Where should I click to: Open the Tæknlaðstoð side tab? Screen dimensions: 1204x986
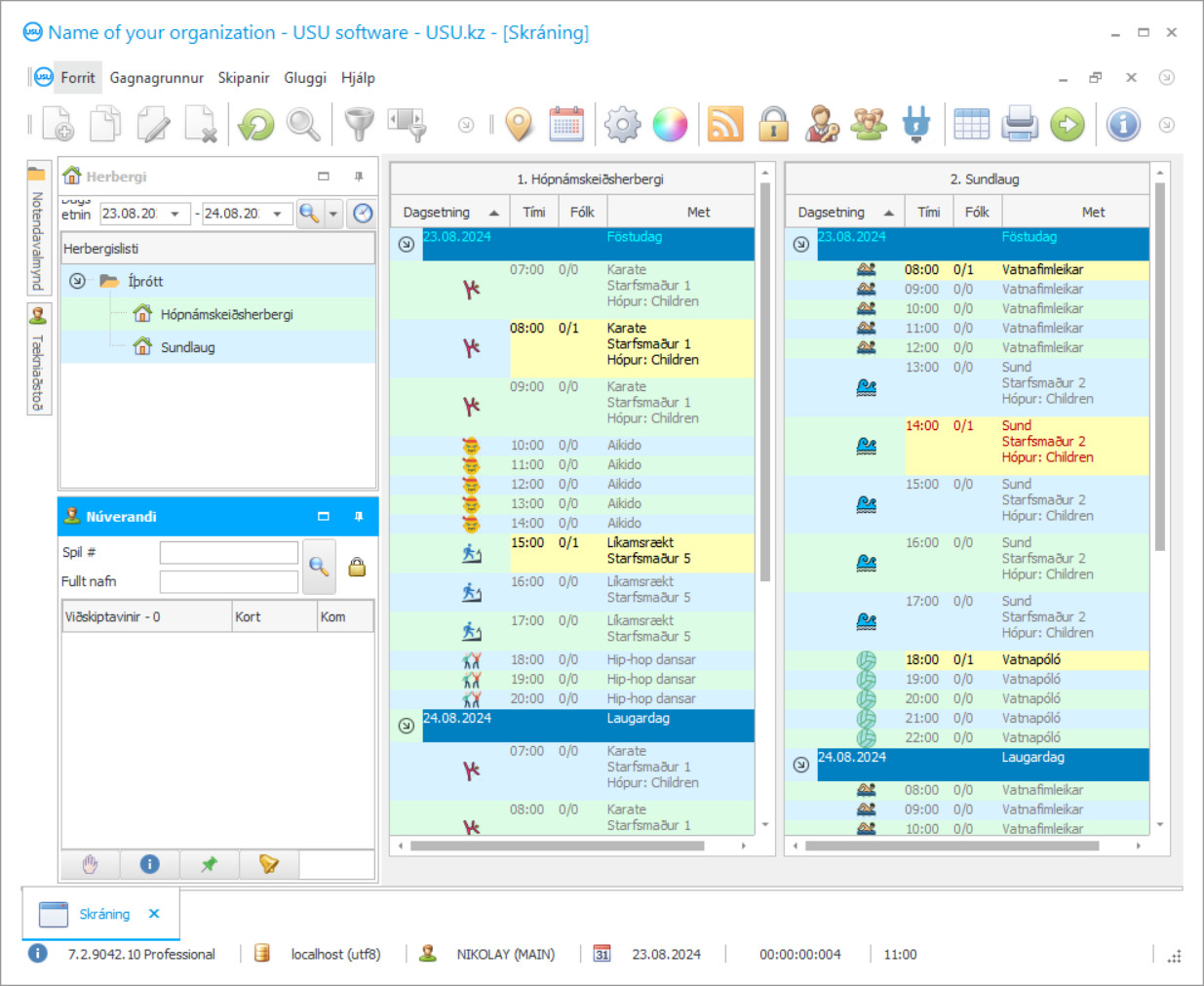click(38, 359)
